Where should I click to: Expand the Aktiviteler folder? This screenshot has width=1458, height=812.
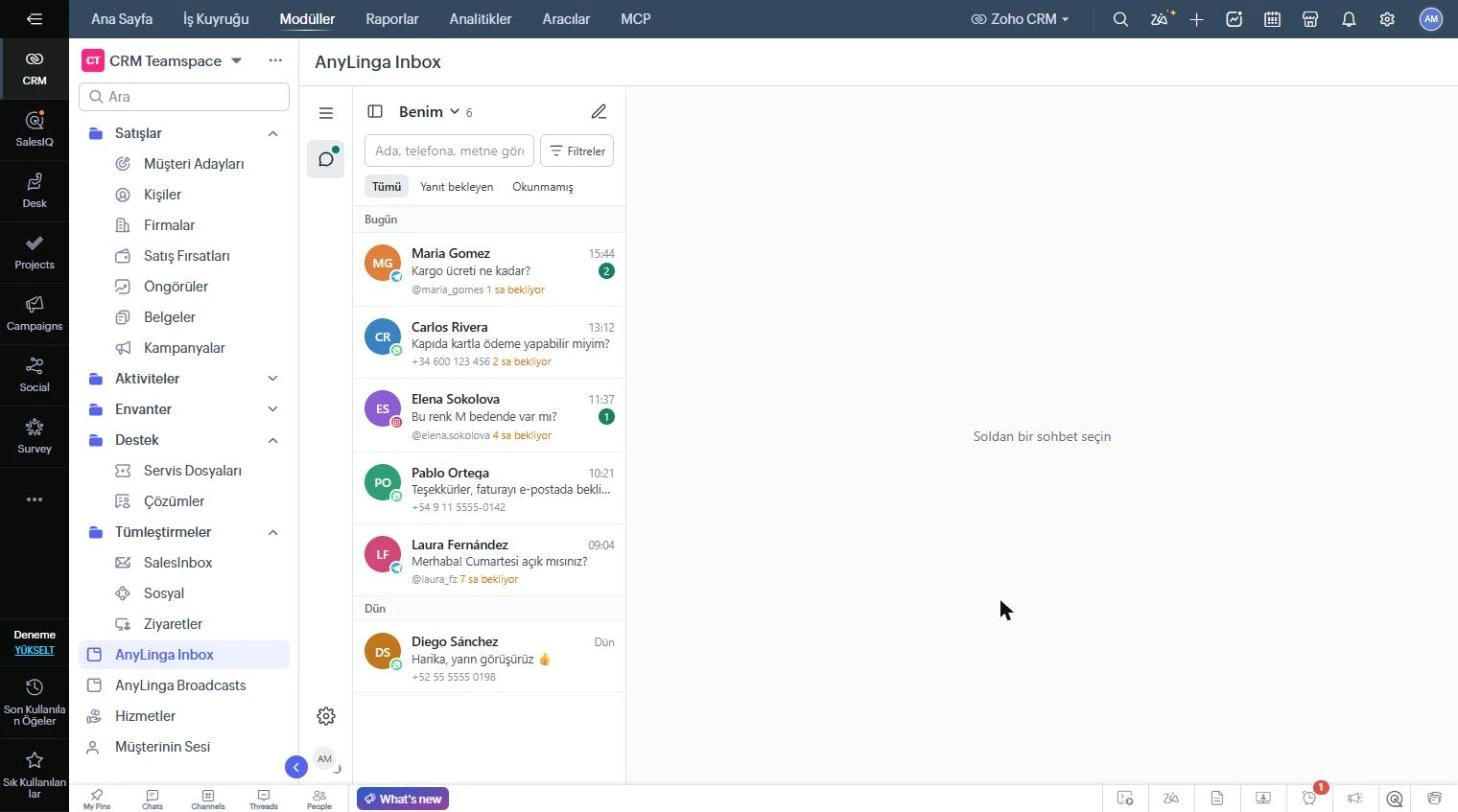pyautogui.click(x=273, y=378)
